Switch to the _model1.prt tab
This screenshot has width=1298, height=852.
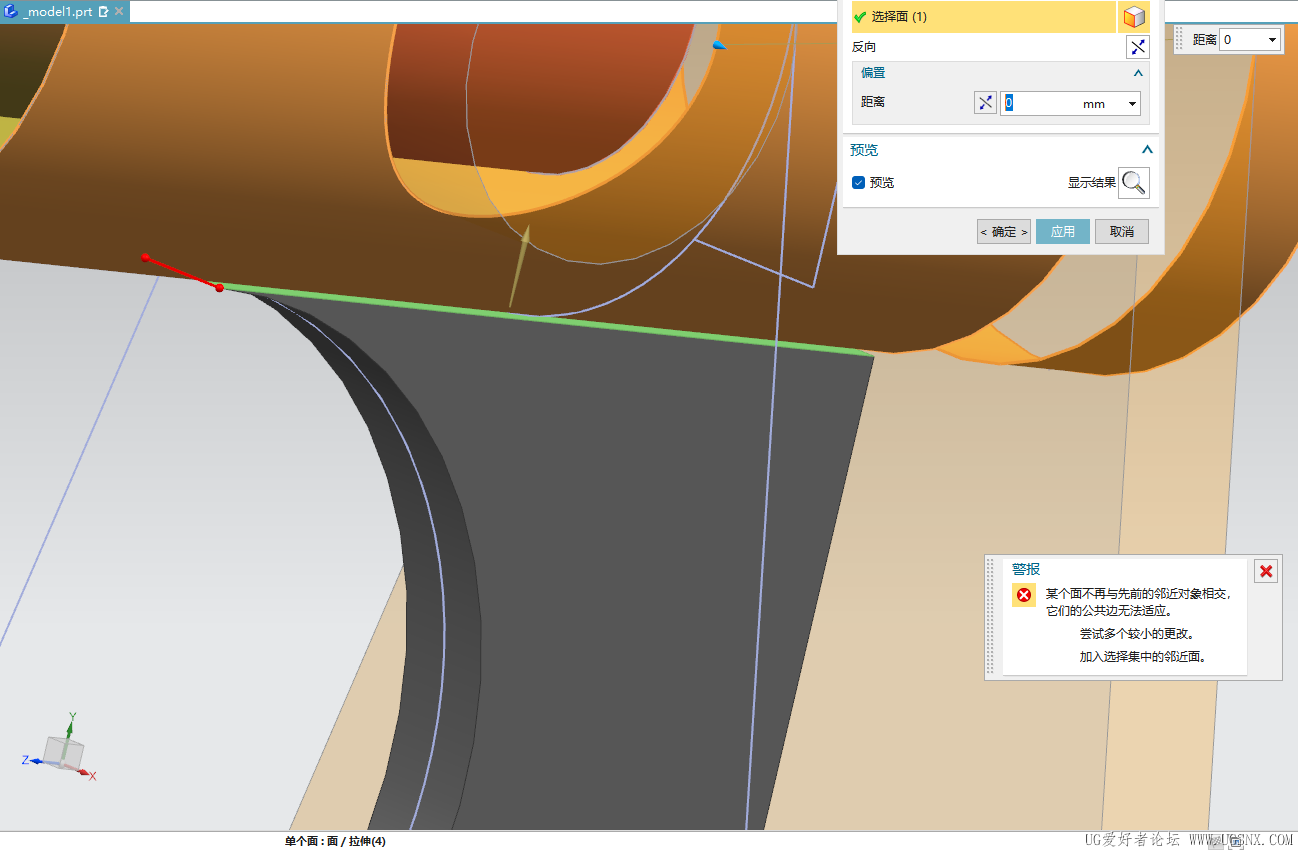coord(56,11)
